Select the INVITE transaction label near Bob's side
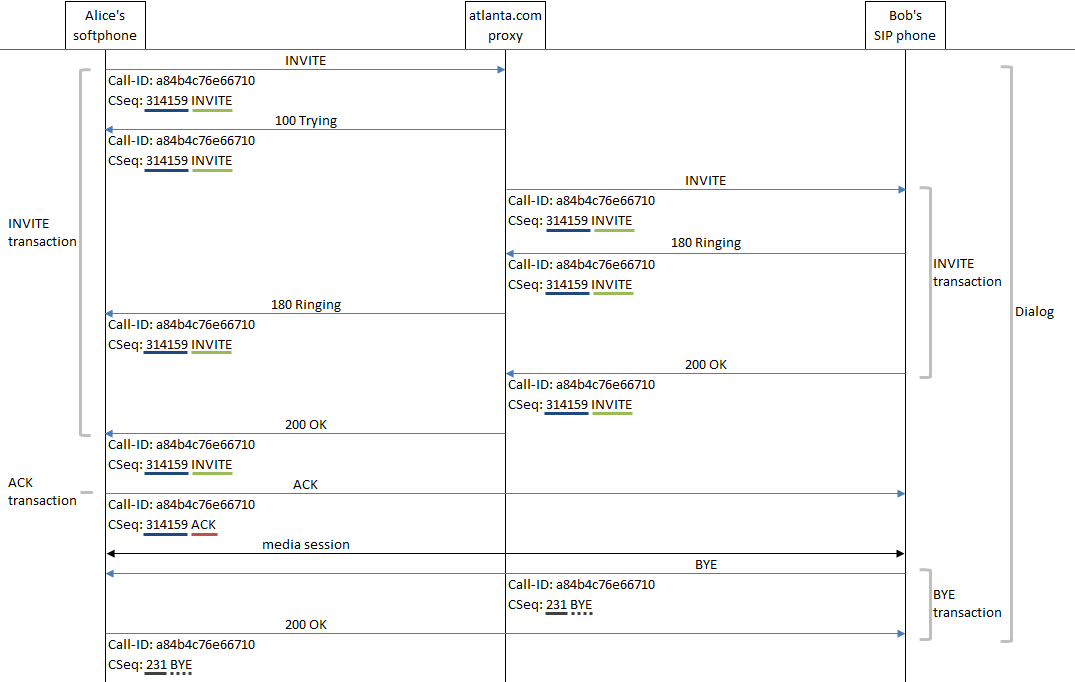This screenshot has height=682, width=1075. point(966,272)
